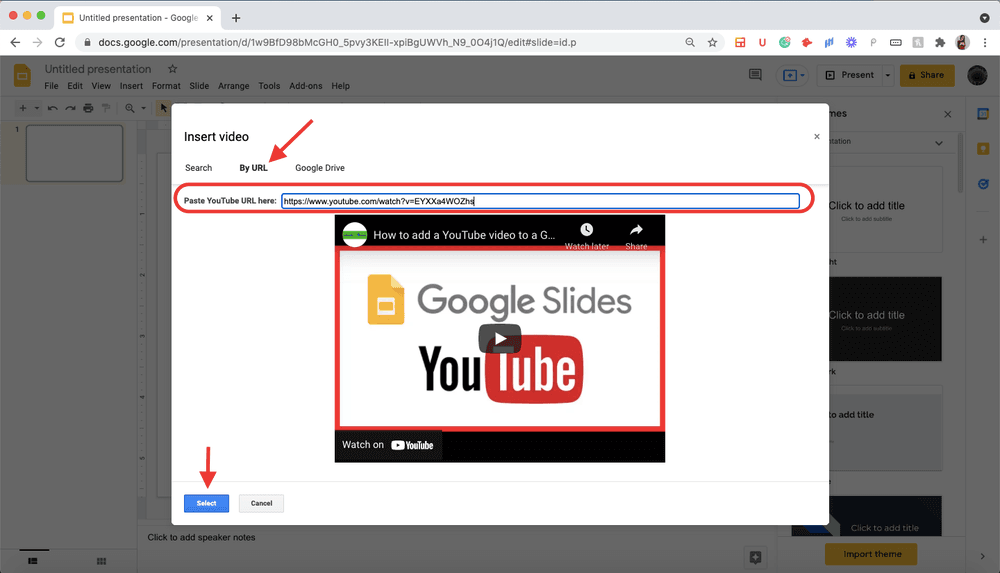Expand the Present dropdown arrow
The height and width of the screenshot is (573, 1000).
tap(887, 75)
